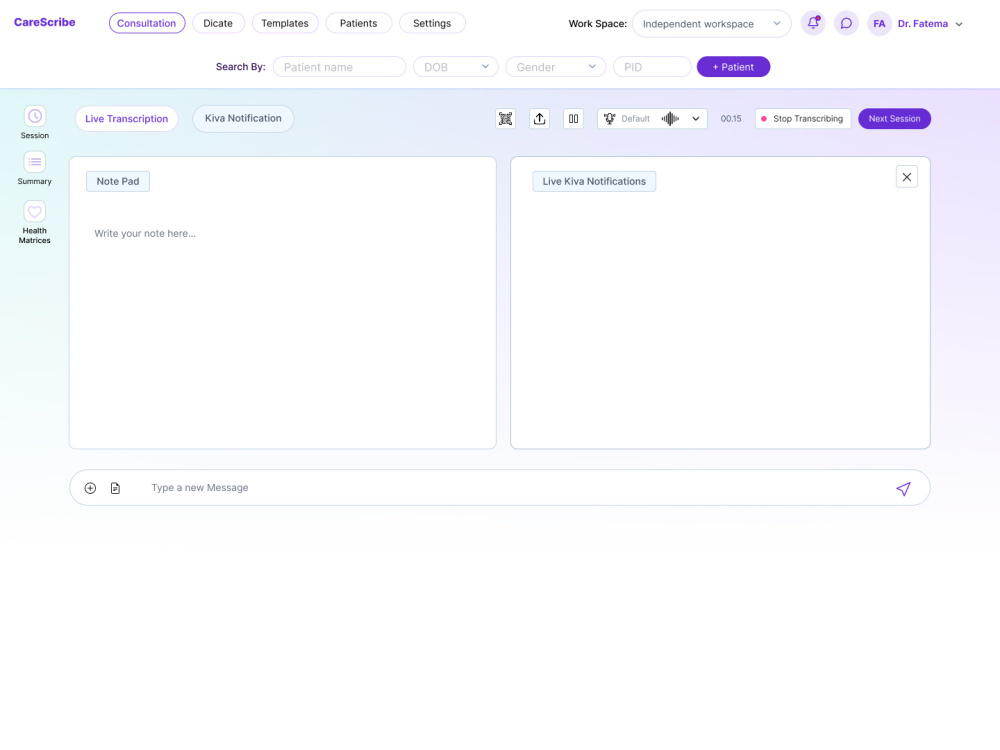1000x750 pixels.
Task: Click the Note Pad label button
Action: pyautogui.click(x=118, y=181)
